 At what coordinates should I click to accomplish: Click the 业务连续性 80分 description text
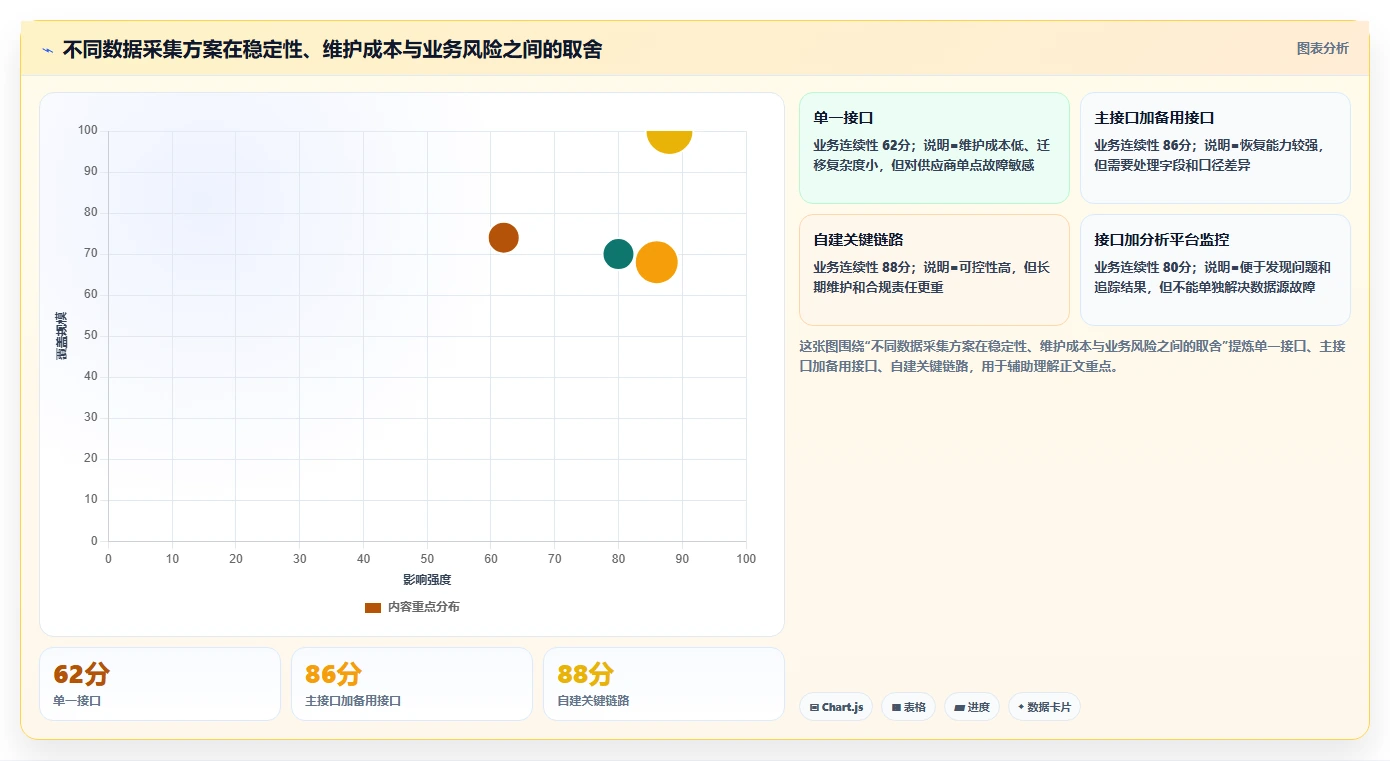pyautogui.click(x=1212, y=277)
